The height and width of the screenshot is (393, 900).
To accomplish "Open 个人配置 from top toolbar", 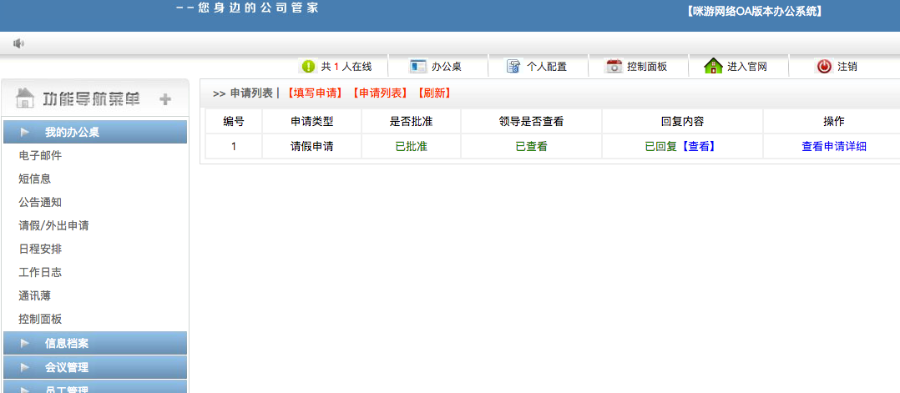I will pyautogui.click(x=546, y=67).
